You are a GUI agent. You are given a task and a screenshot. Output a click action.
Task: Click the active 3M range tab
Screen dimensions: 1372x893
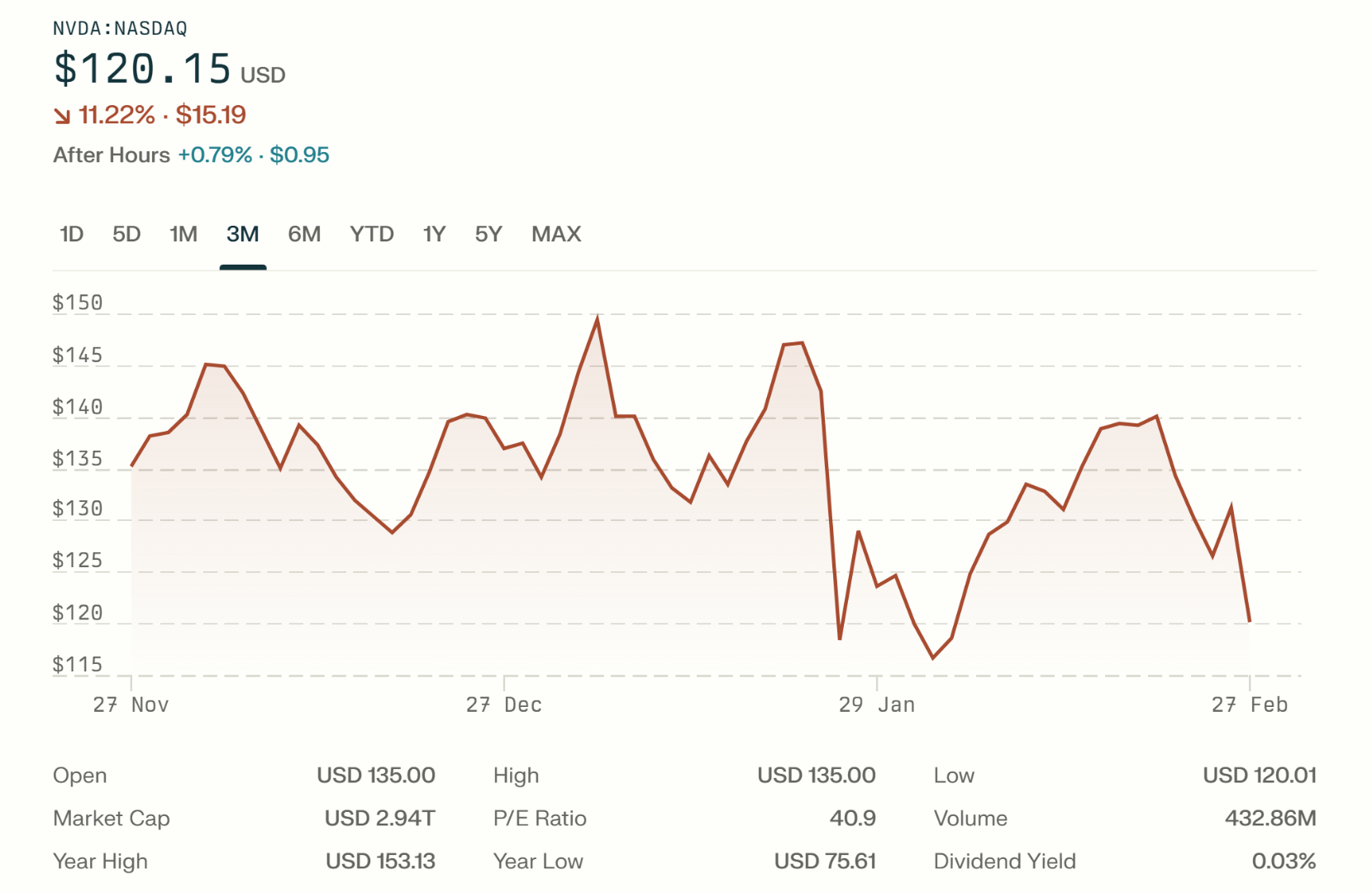coord(243,234)
